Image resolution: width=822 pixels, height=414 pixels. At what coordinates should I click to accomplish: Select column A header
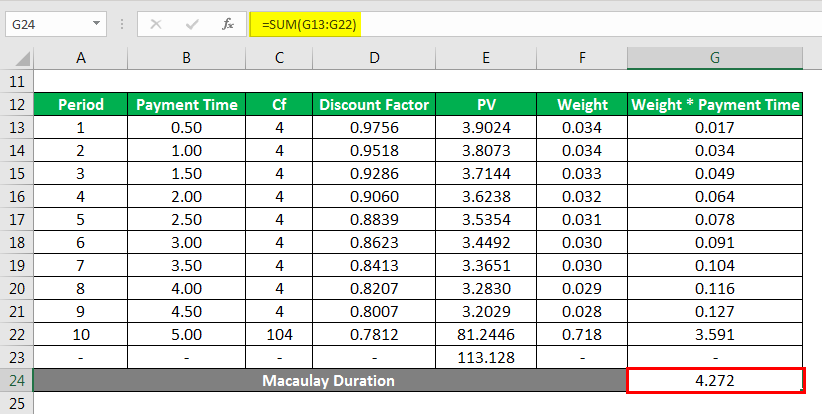click(x=81, y=58)
